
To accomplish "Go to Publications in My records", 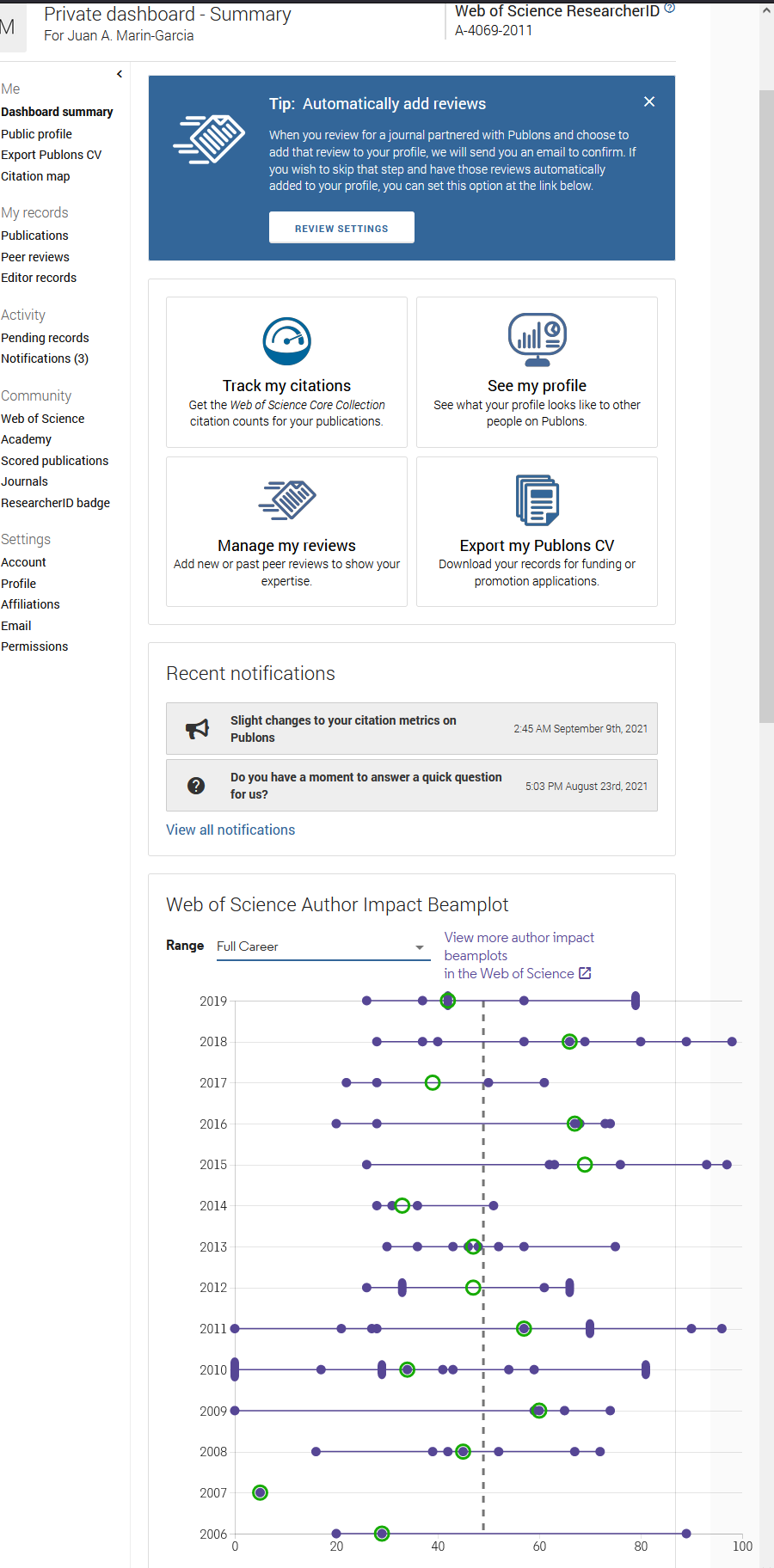I will click(x=34, y=236).
